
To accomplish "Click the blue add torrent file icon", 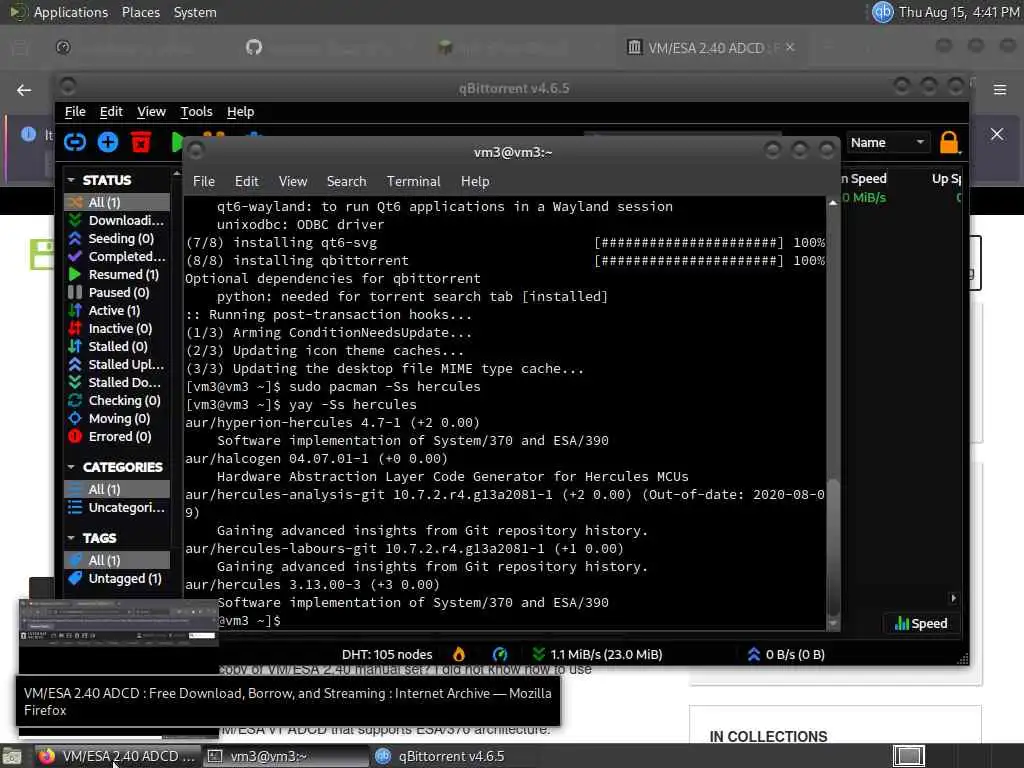I will click(x=108, y=142).
